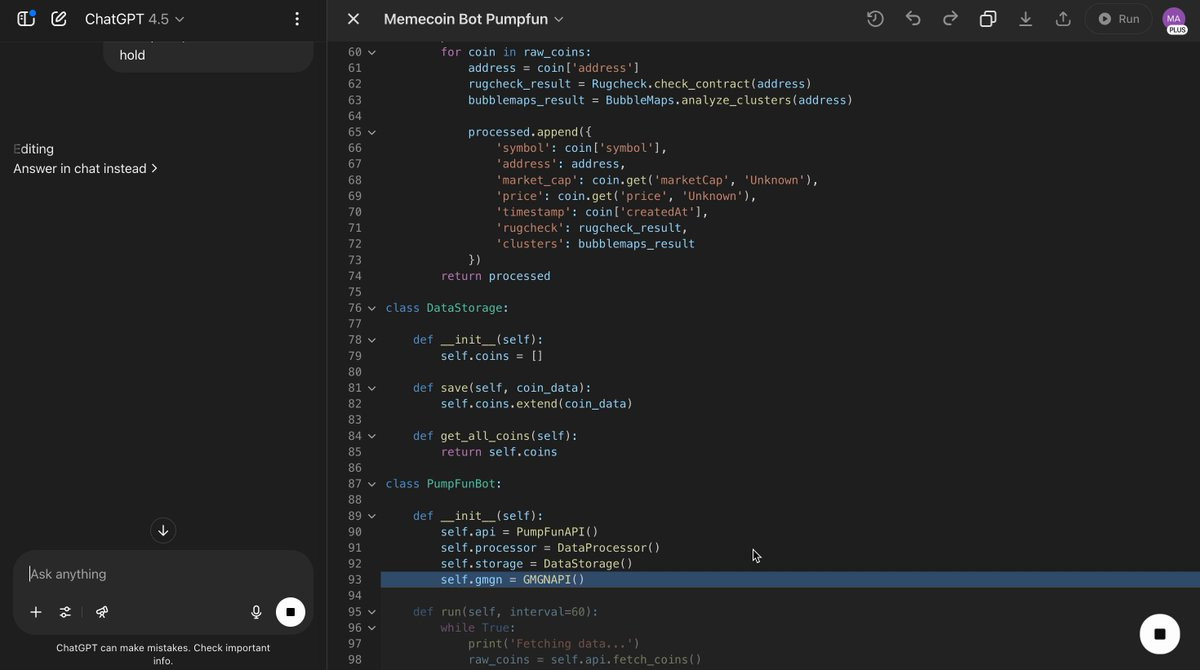The width and height of the screenshot is (1200, 670).
Task: Open the MA Plus profile avatar
Action: coord(1174,20)
